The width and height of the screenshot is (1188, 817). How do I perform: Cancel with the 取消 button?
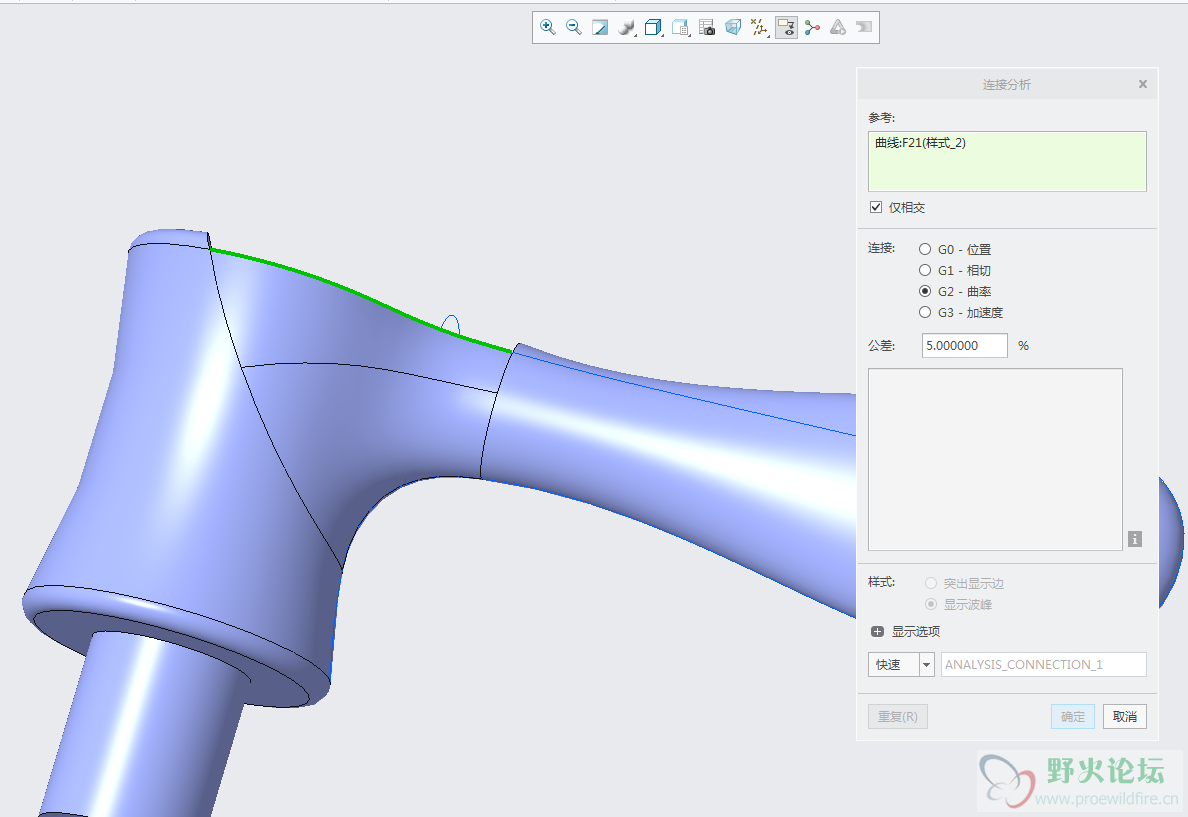click(x=1125, y=716)
